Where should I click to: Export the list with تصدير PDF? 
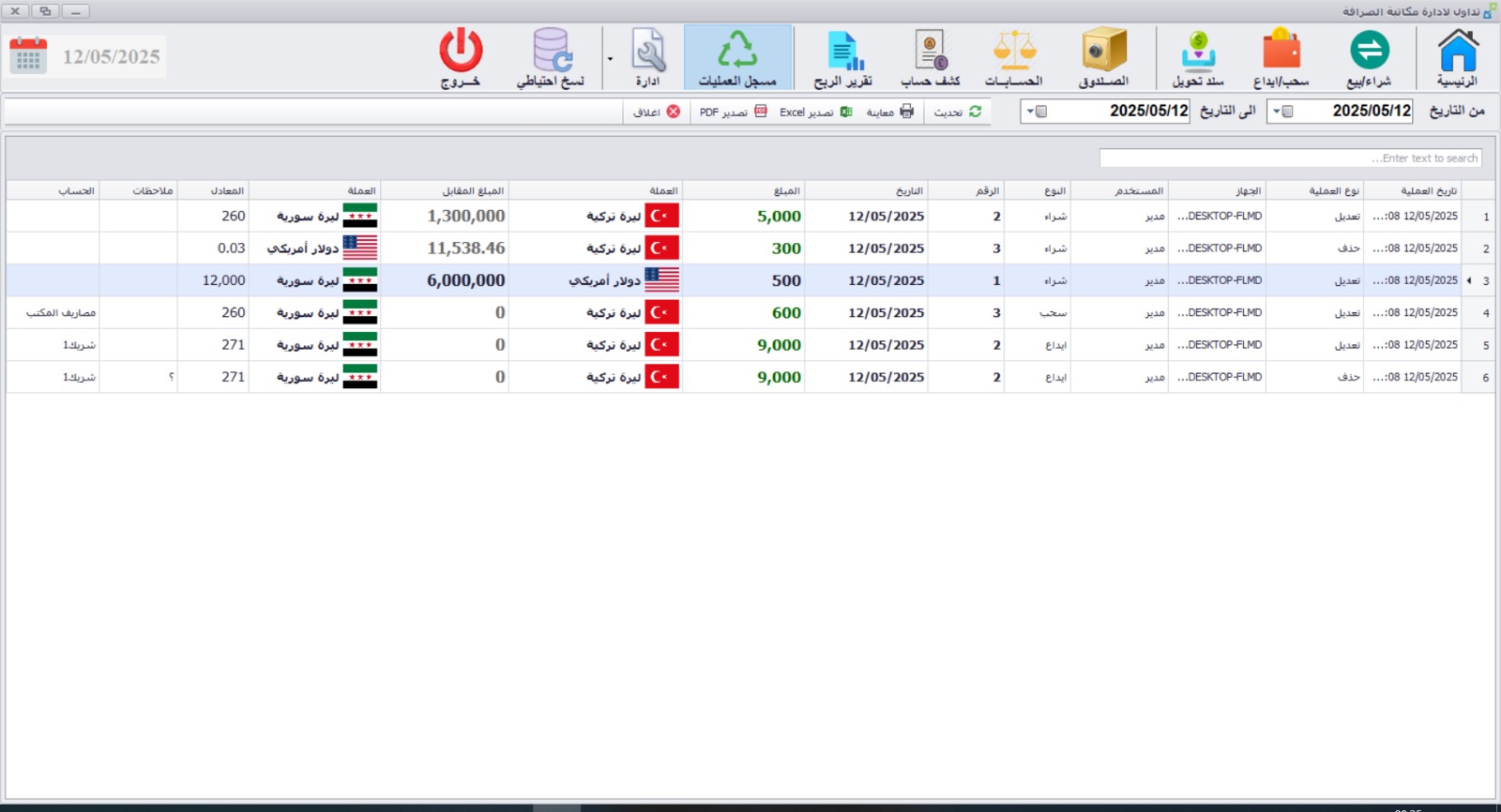tap(733, 112)
